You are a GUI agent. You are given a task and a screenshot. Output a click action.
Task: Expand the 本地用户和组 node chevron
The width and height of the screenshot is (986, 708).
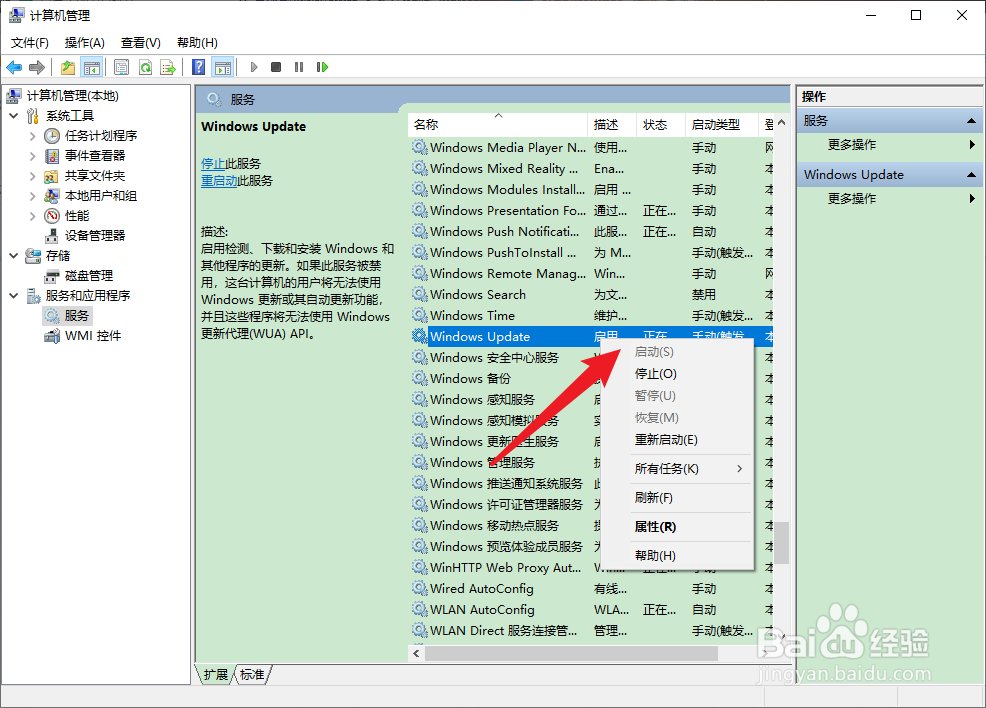pos(33,196)
